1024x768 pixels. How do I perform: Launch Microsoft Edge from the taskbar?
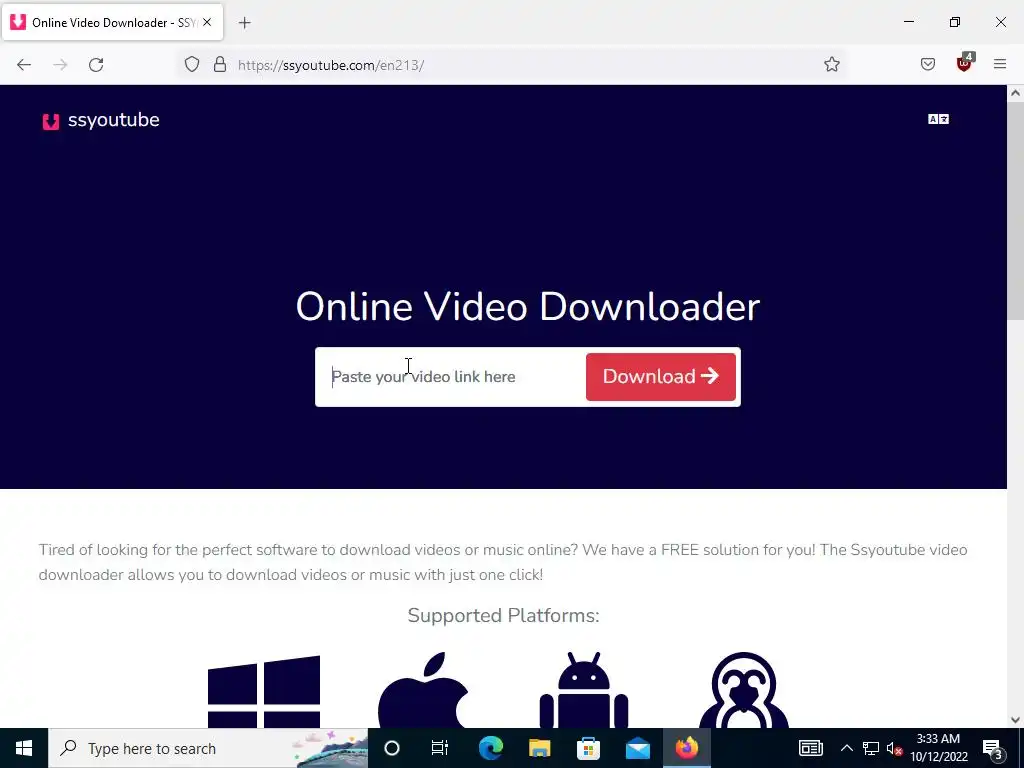(490, 748)
